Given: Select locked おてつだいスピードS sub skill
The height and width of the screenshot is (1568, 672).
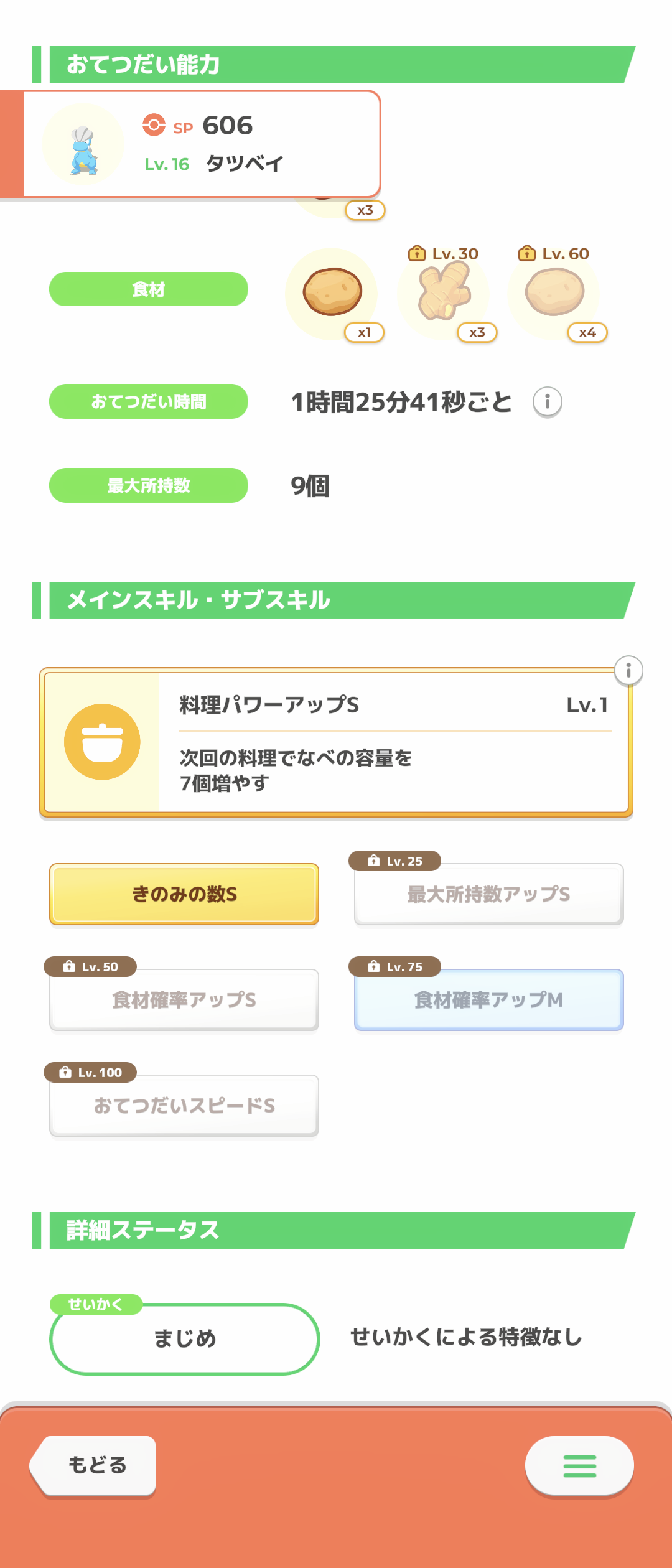Looking at the screenshot, I should [184, 1106].
